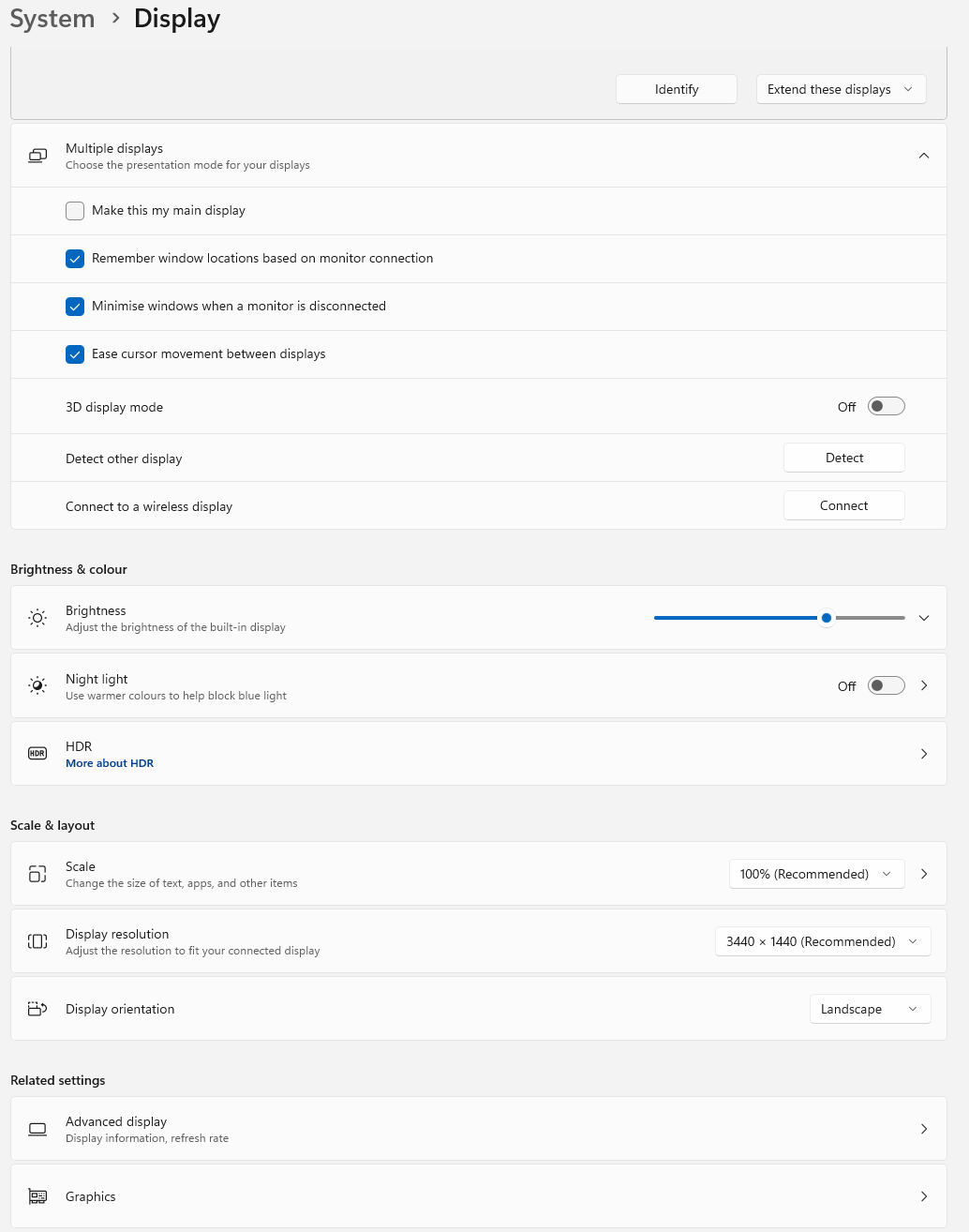Click the Scale icon

click(x=37, y=874)
